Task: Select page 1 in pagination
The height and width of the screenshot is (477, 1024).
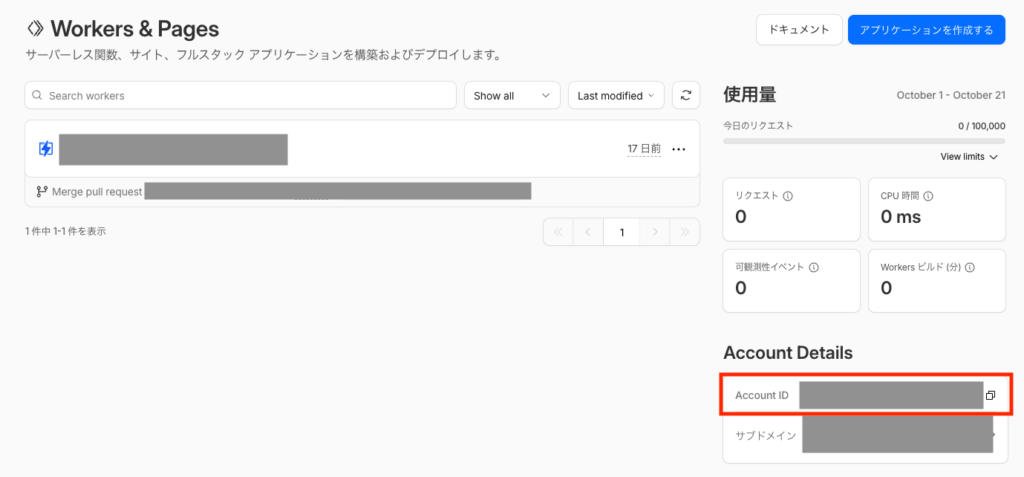Action: coord(621,232)
